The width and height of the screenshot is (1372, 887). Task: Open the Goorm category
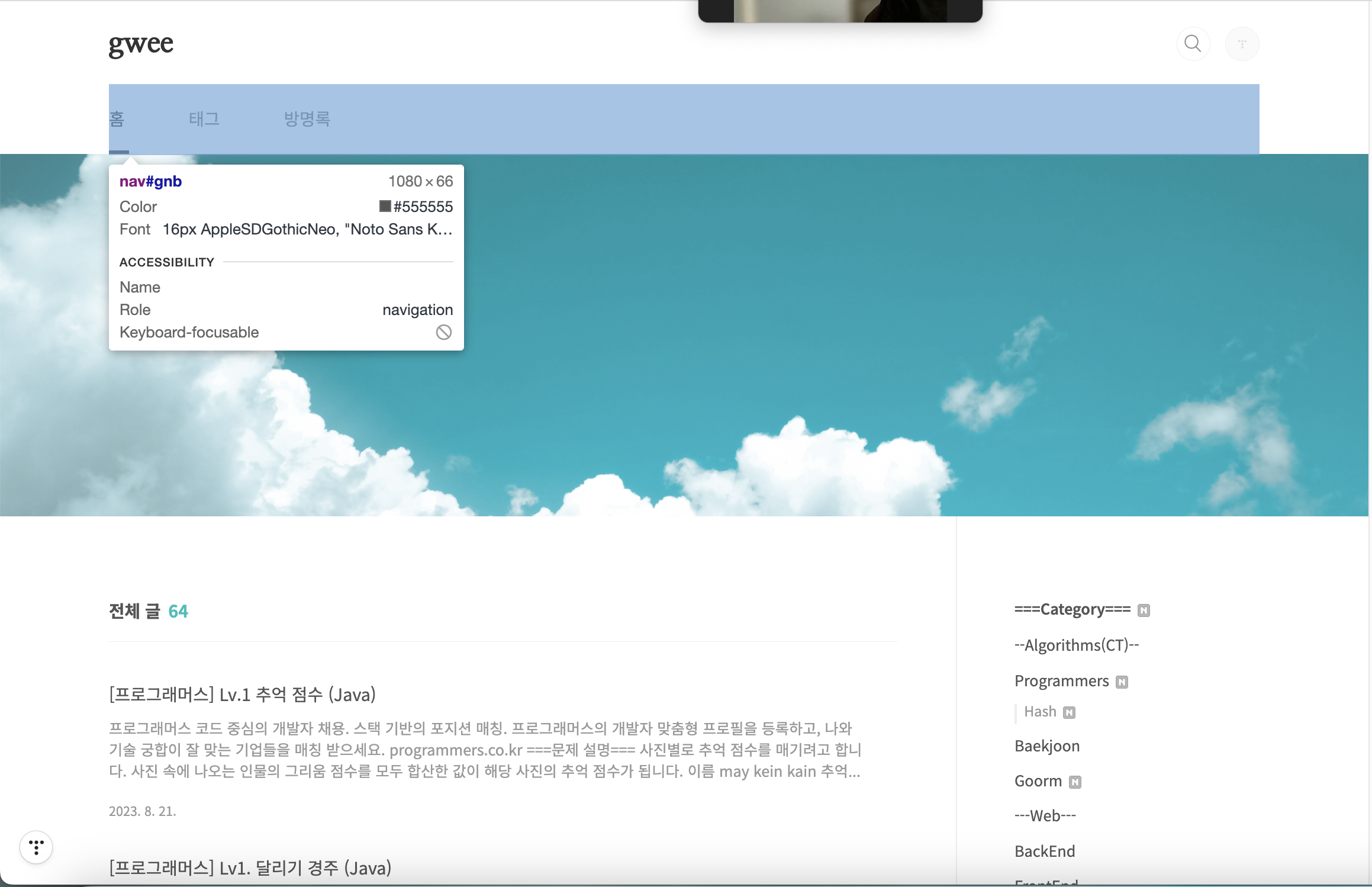pos(1038,781)
